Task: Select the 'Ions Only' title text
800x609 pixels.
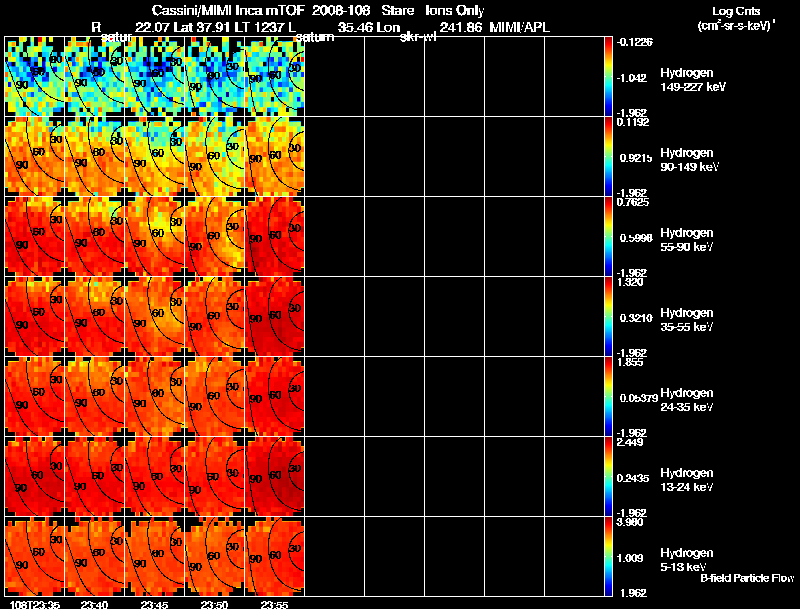Action: (x=455, y=11)
